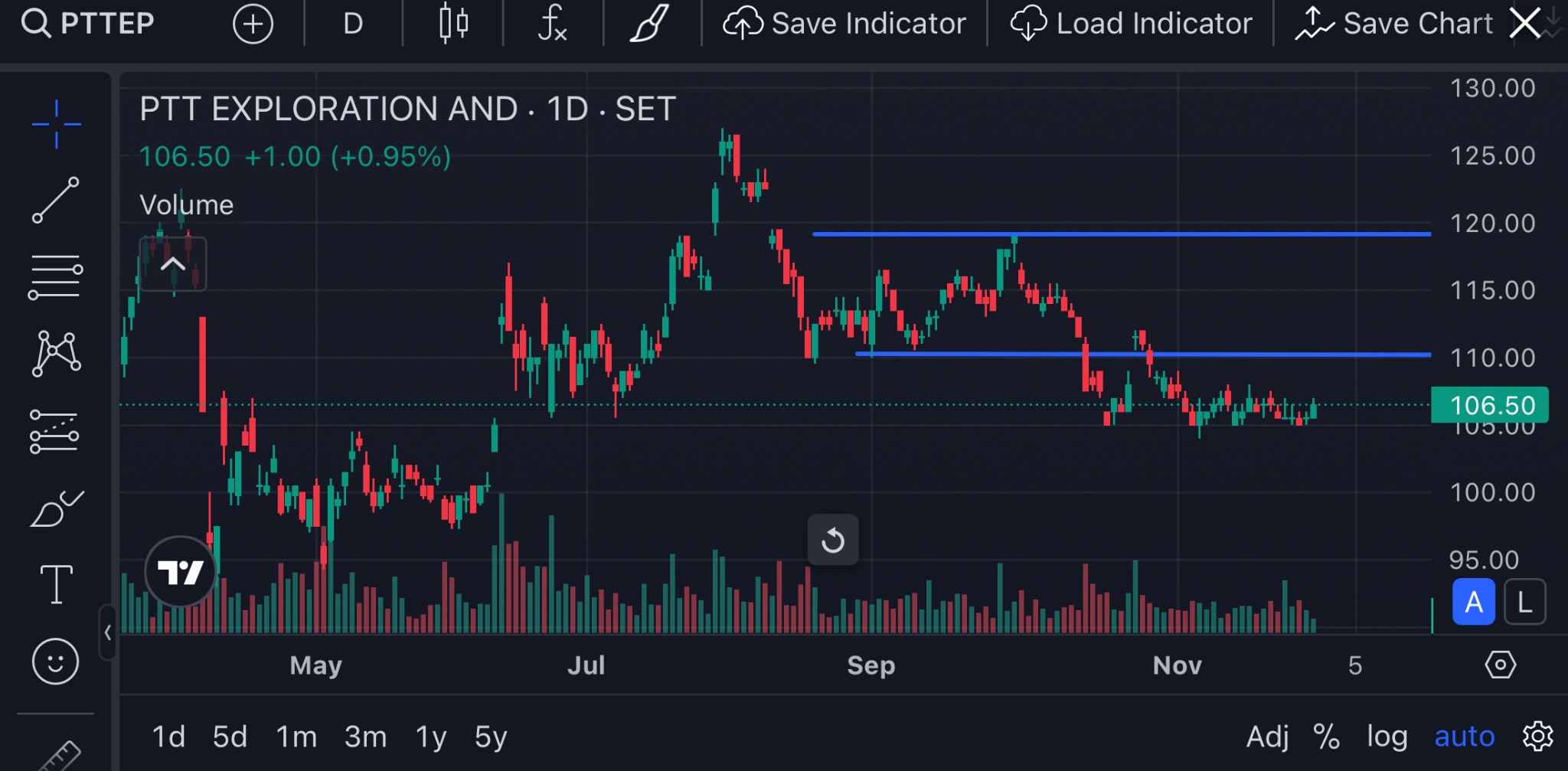Select the 1d time range
Screen dimensions: 1568x771
(x=168, y=737)
